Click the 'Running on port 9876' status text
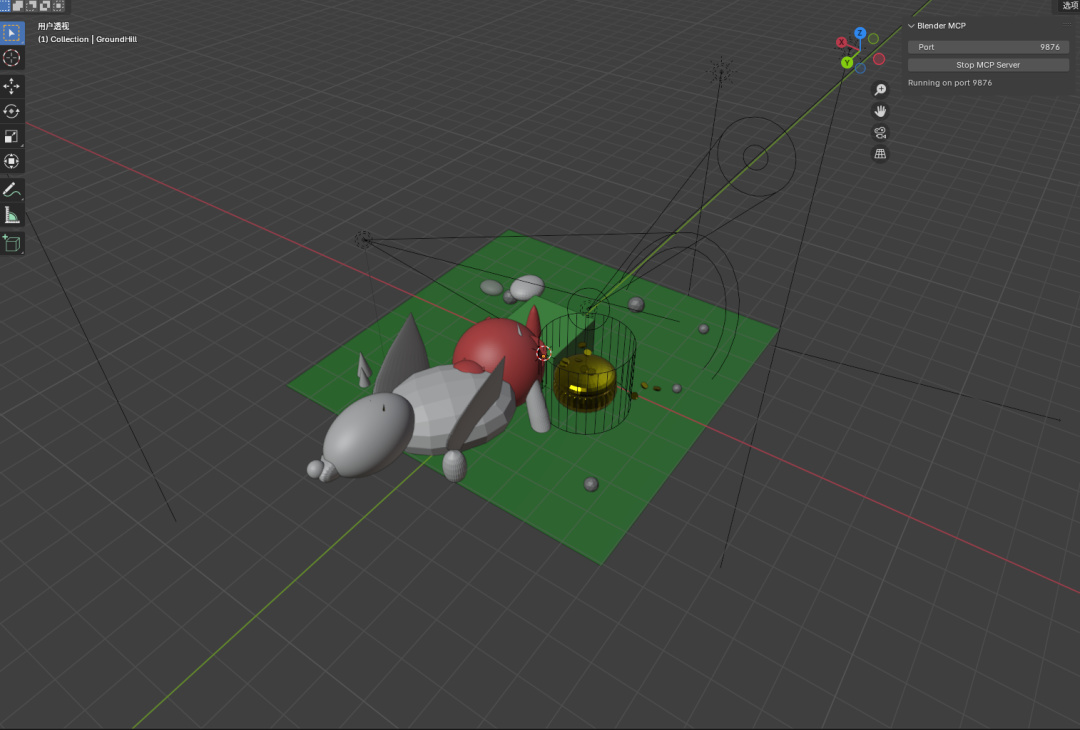Image resolution: width=1080 pixels, height=730 pixels. 949,83
